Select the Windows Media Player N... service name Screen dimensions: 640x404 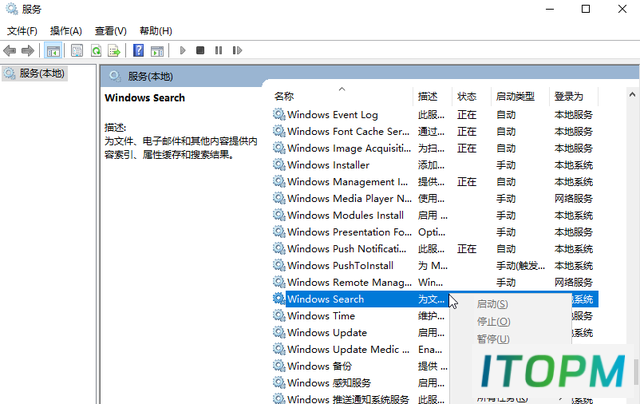[x=349, y=198]
